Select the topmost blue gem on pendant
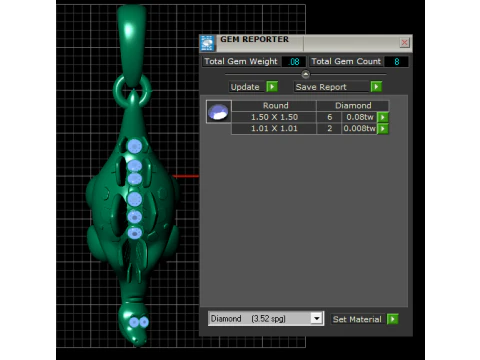 point(135,146)
